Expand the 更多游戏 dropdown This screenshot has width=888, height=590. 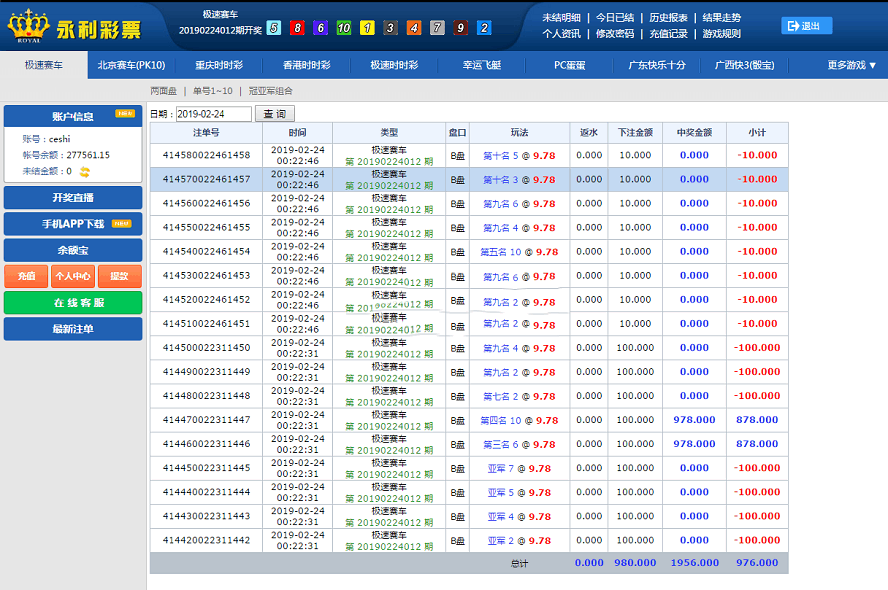pos(851,66)
